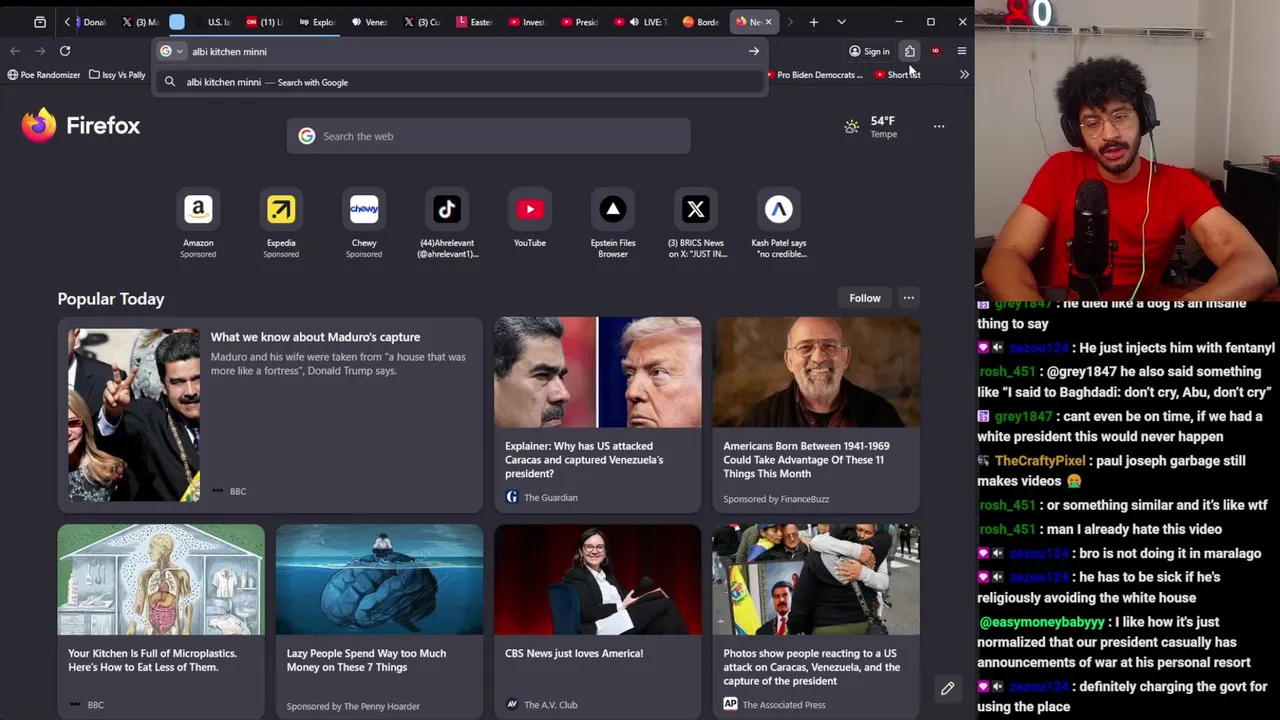Click Follow in Popular Today
Image resolution: width=1280 pixels, height=720 pixels.
pos(865,298)
